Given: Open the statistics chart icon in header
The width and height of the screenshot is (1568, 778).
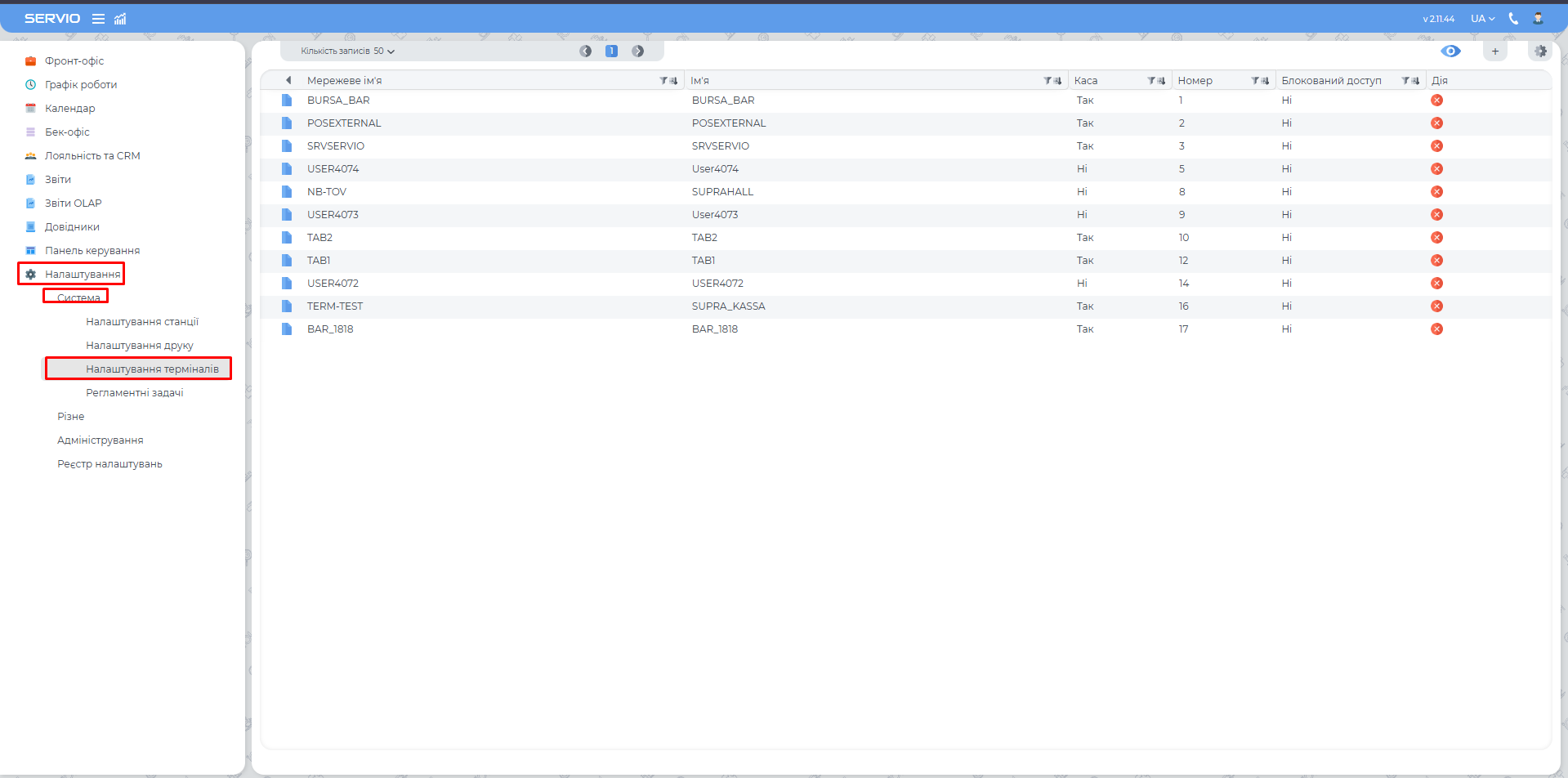Looking at the screenshot, I should tap(120, 19).
